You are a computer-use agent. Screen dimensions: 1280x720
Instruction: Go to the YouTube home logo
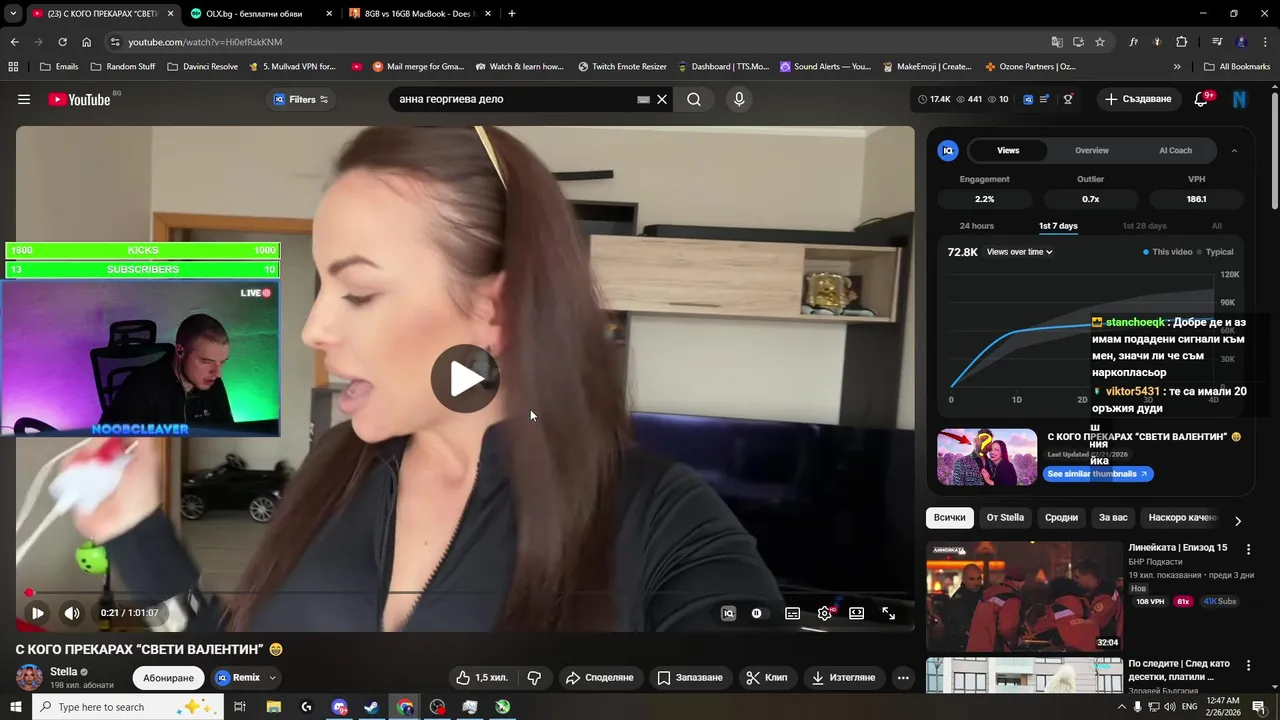[79, 99]
